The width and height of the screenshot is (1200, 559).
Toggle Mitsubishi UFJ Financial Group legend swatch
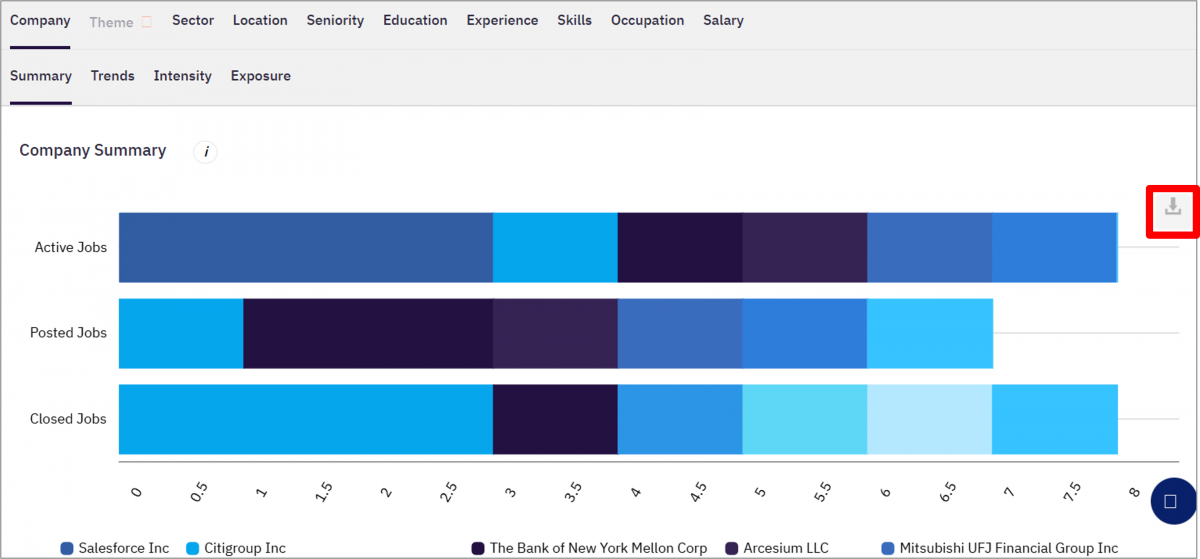click(888, 548)
